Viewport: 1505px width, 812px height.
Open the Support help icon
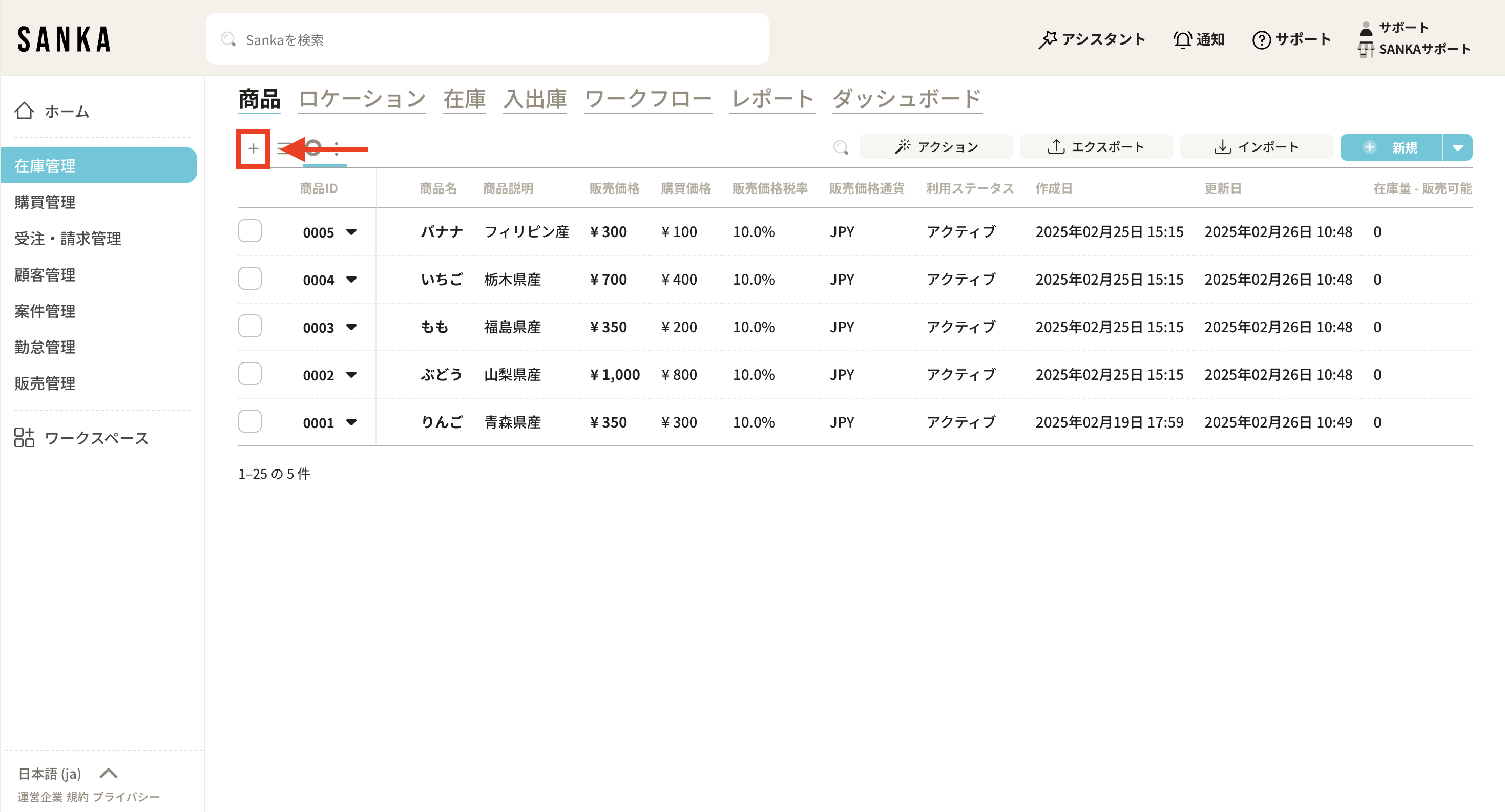point(1261,40)
